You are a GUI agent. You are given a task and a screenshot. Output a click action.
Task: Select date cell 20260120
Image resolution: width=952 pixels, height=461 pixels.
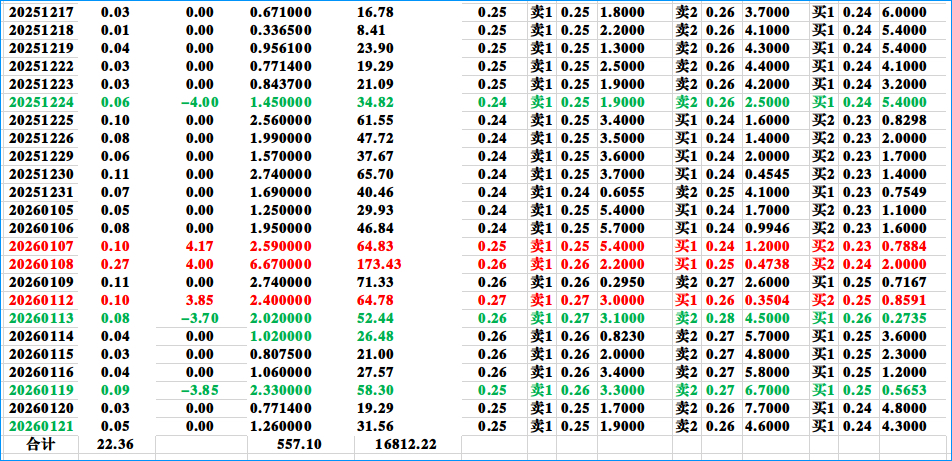coord(39,408)
